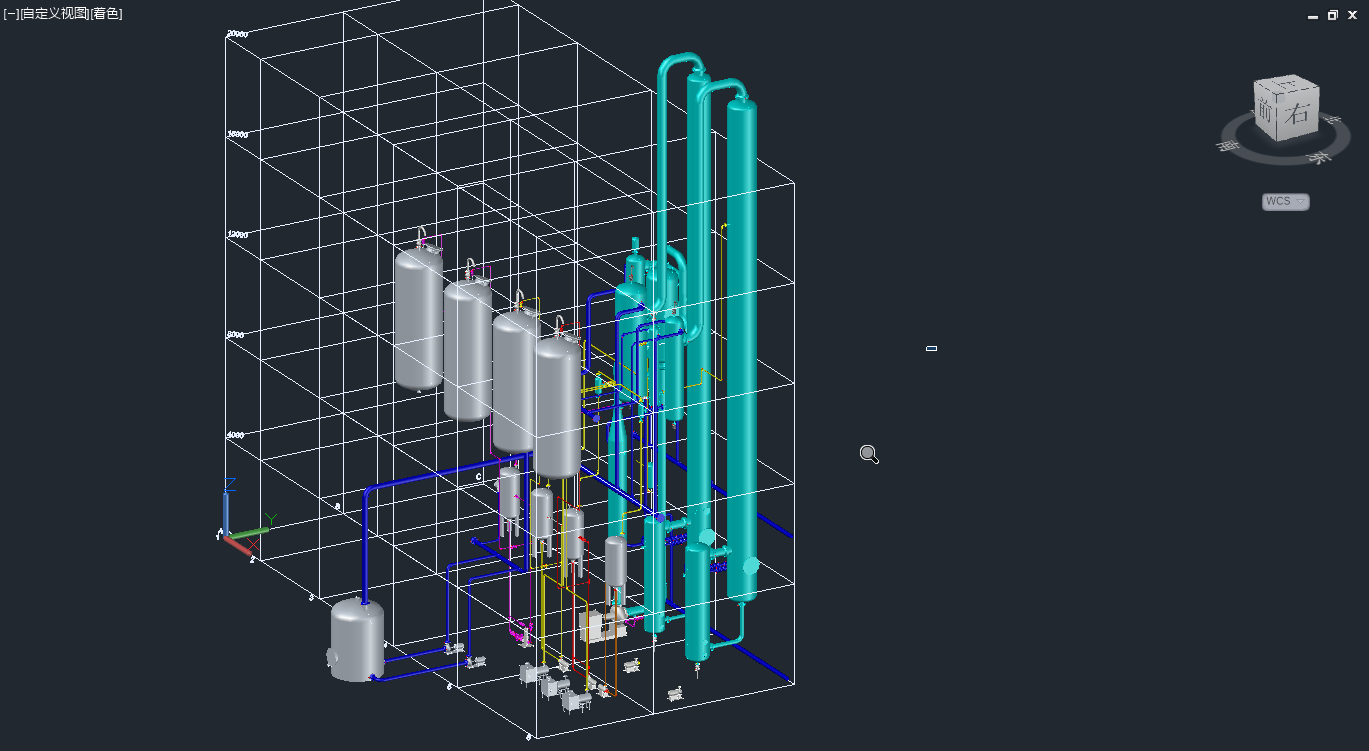Select the gray ground tank at bottom left
1369x751 pixels.
pos(357,640)
